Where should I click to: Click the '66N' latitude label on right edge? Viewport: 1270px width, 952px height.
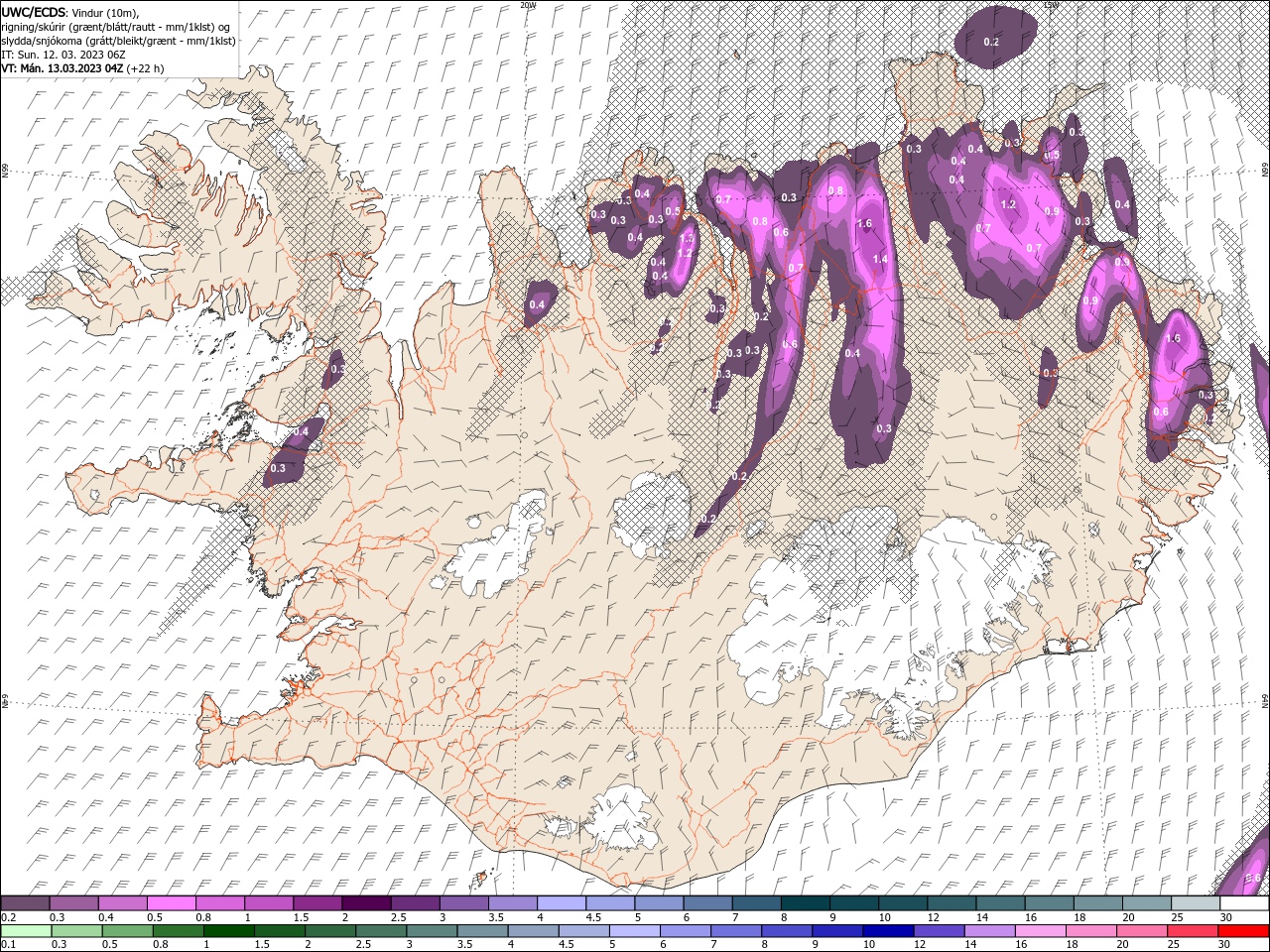coord(1265,172)
